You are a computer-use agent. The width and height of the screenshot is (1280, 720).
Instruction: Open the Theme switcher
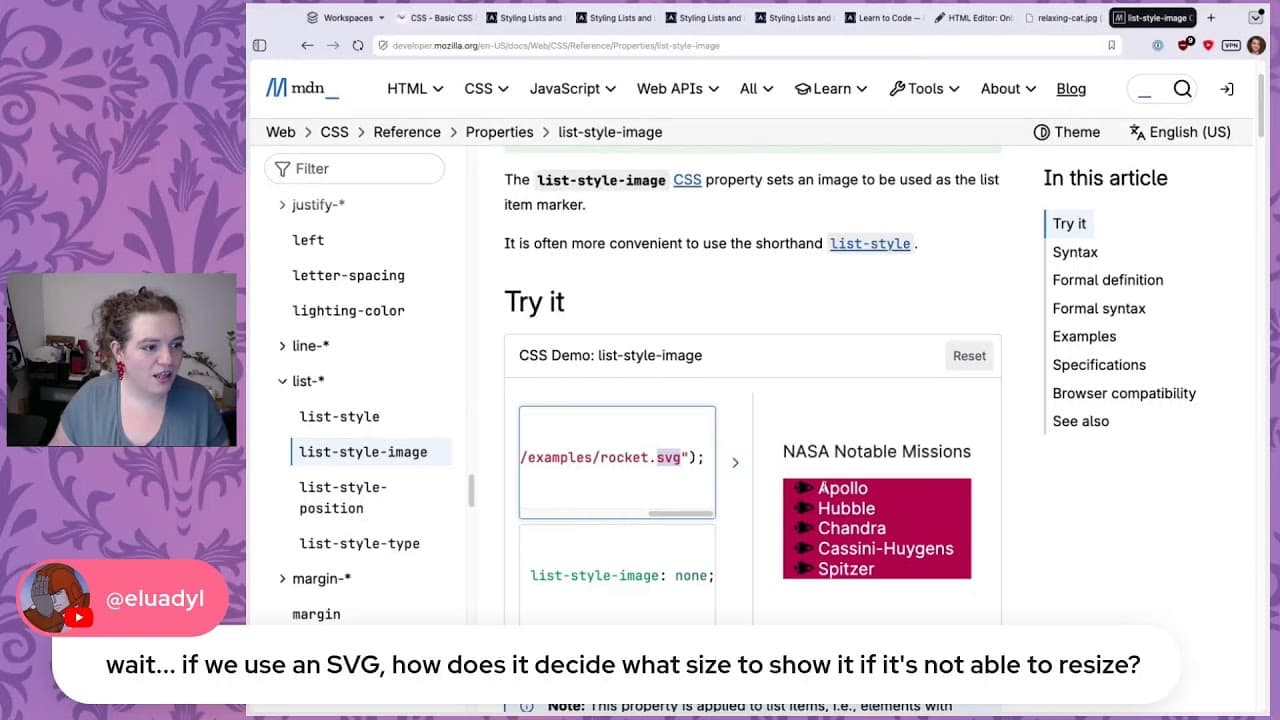click(1067, 132)
